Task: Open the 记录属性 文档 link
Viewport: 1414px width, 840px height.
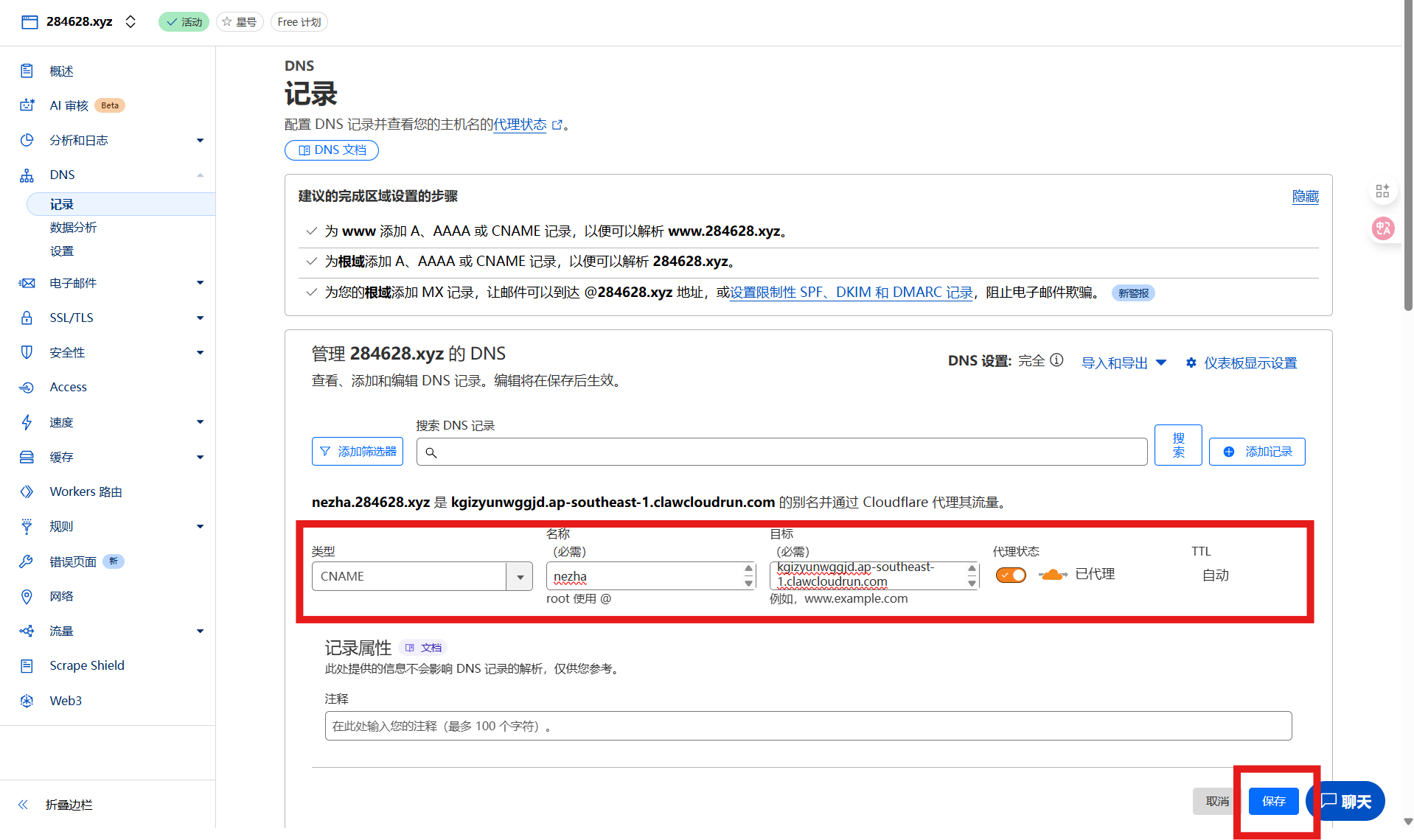Action: pos(423,647)
